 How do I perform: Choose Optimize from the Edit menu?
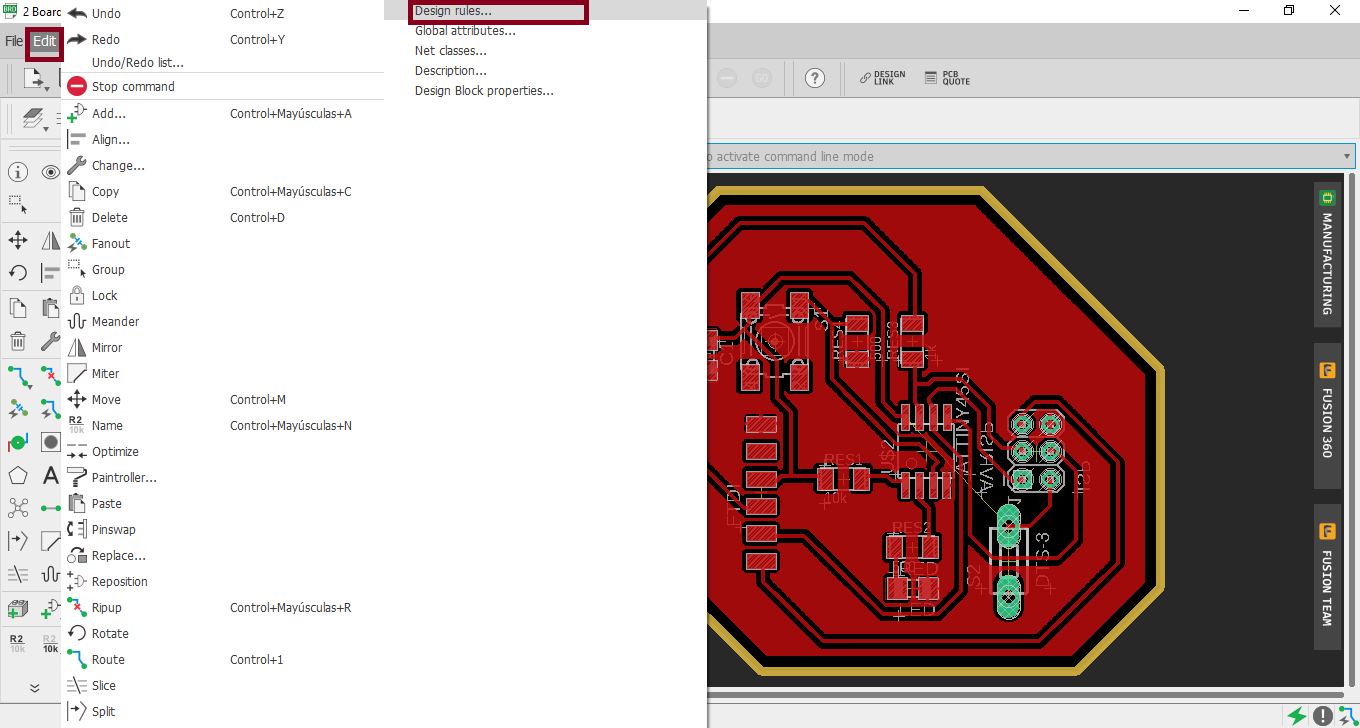click(224, 452)
